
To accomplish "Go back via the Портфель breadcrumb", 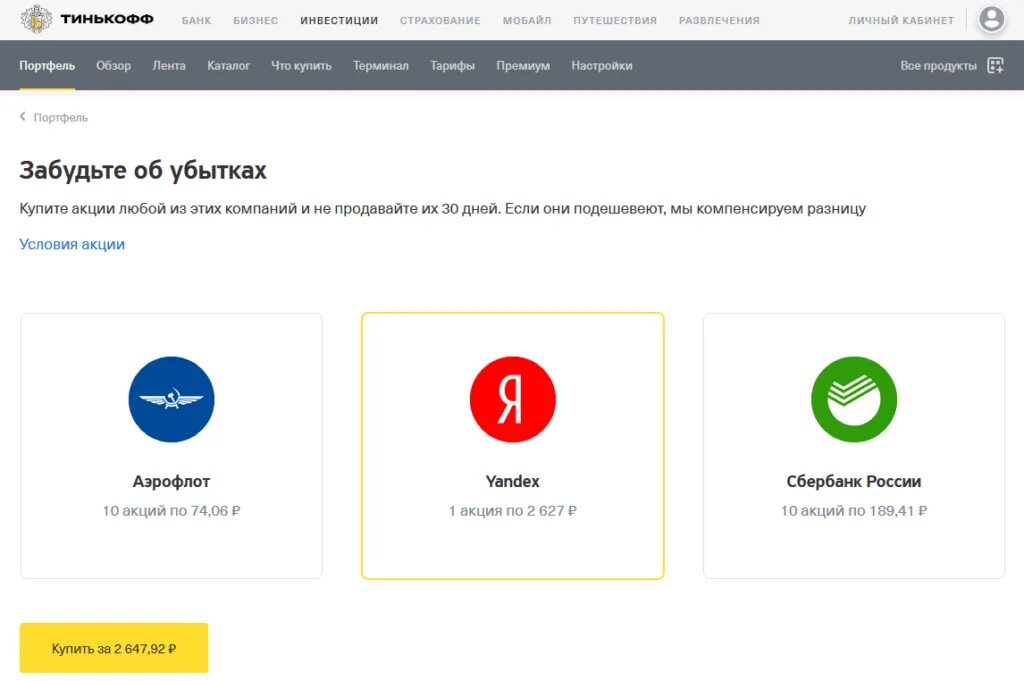I will coord(60,118).
